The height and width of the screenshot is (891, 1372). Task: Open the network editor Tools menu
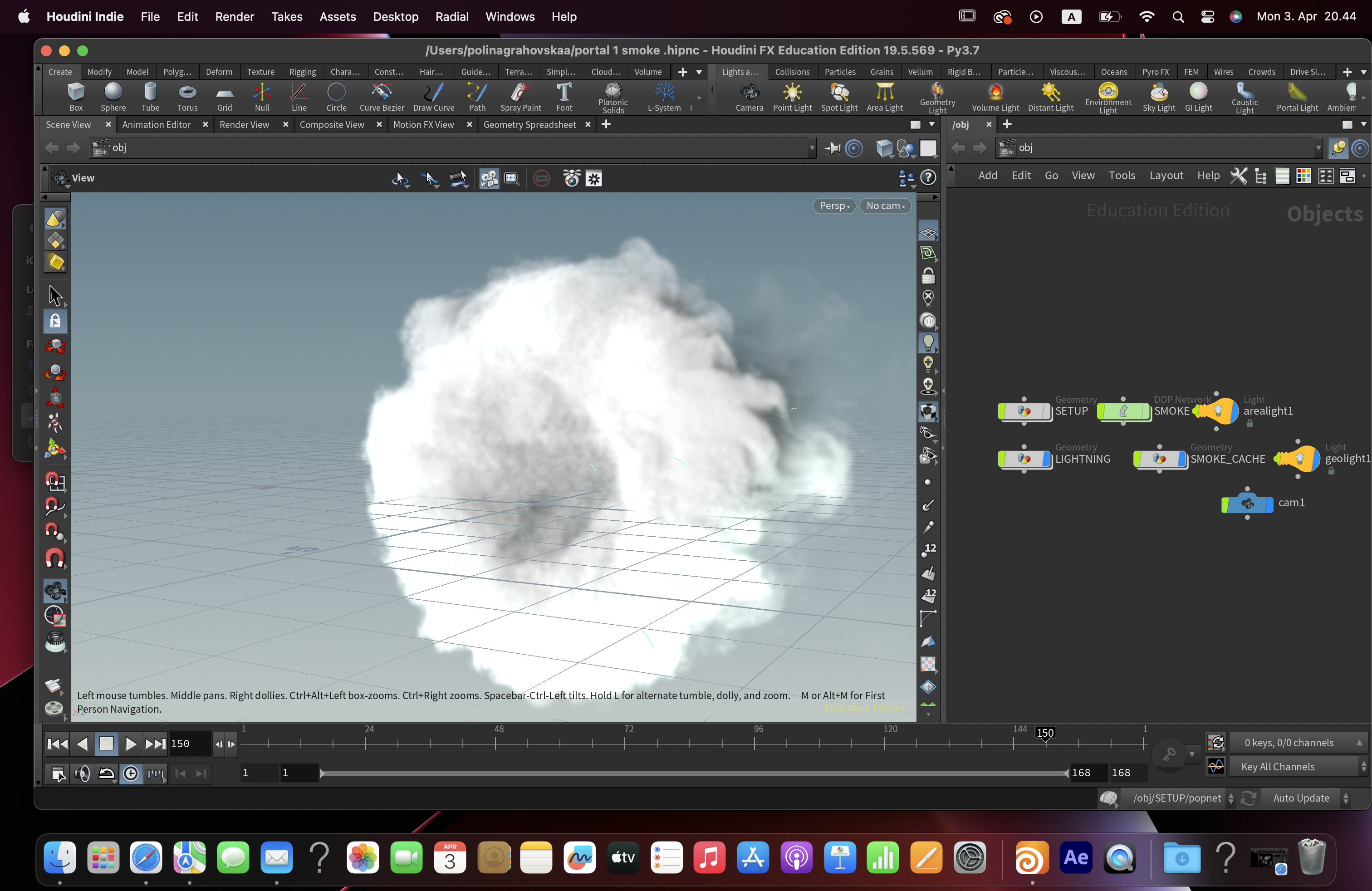pos(1121,175)
